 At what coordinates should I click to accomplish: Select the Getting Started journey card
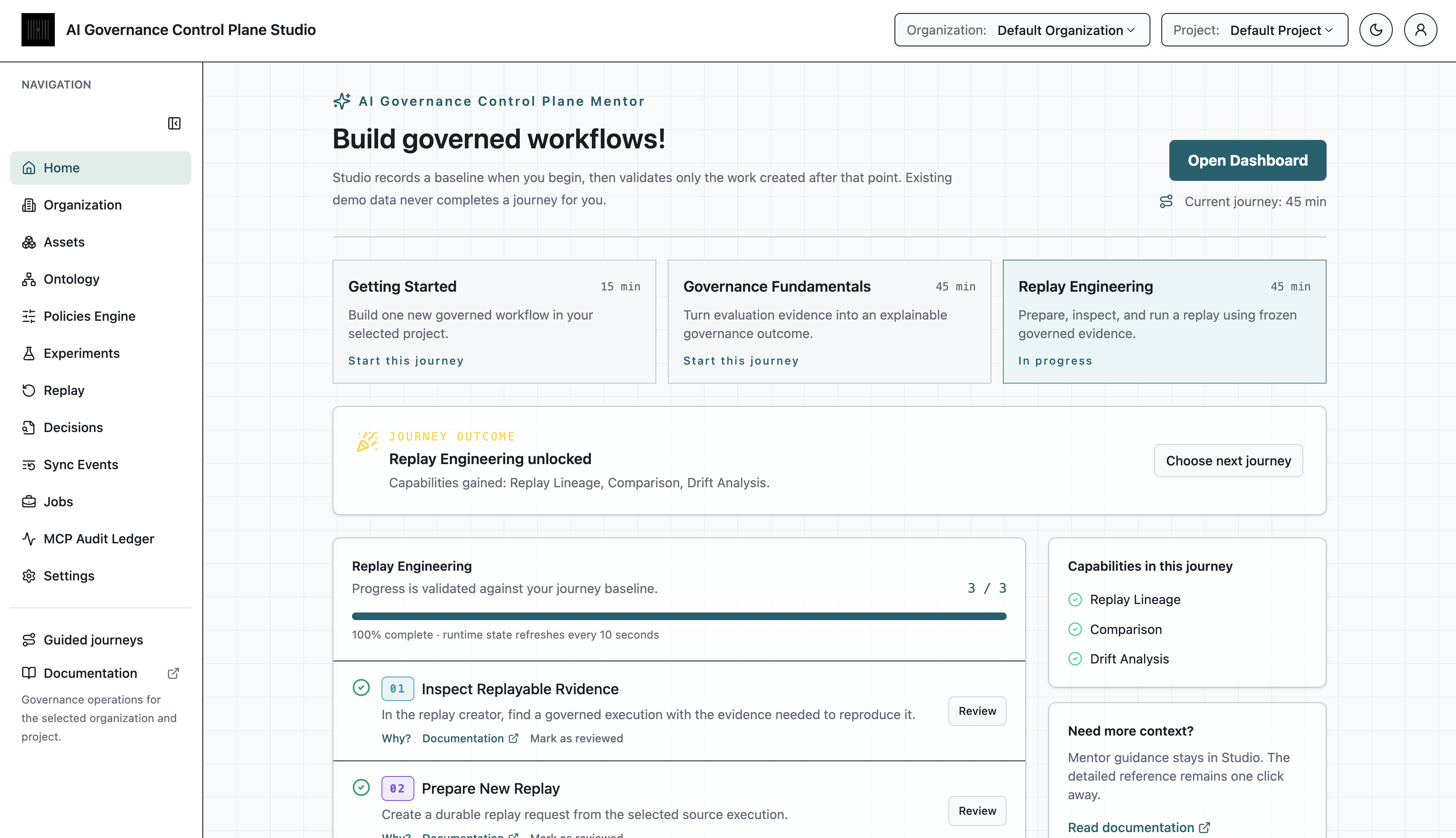click(494, 322)
